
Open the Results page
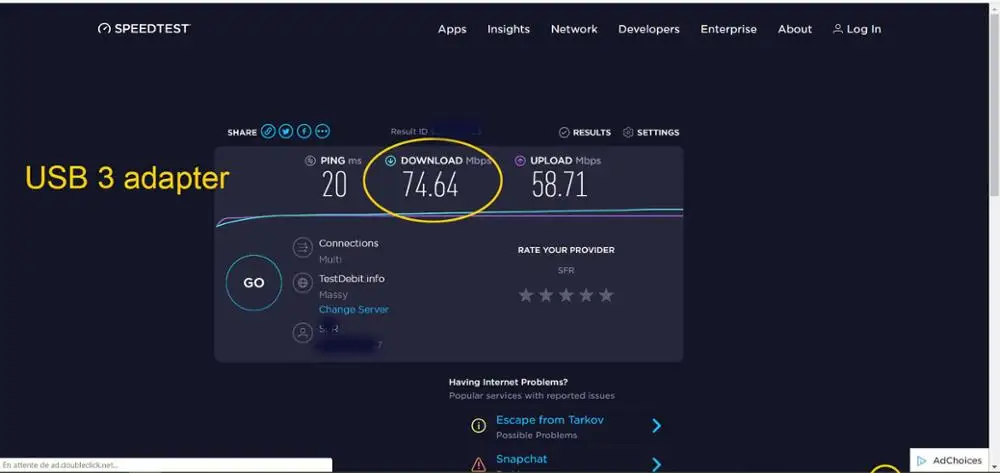[585, 133]
